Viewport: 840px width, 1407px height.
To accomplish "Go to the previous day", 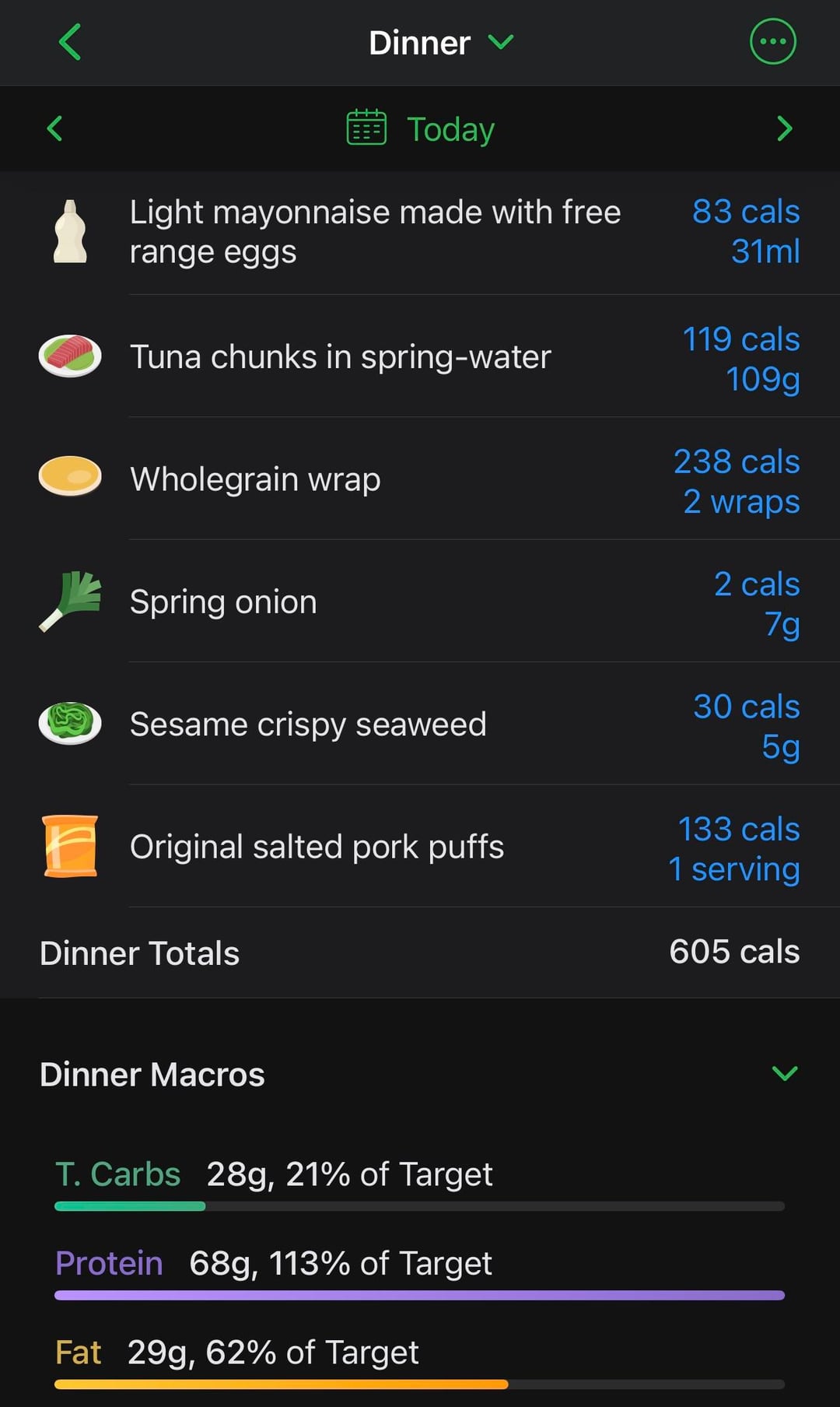I will click(x=54, y=128).
